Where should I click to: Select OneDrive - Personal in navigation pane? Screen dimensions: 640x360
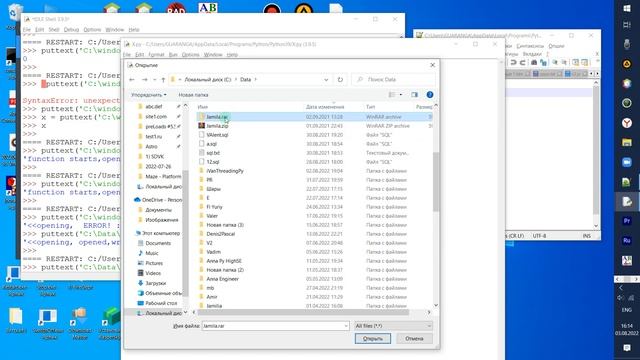[x=161, y=200]
